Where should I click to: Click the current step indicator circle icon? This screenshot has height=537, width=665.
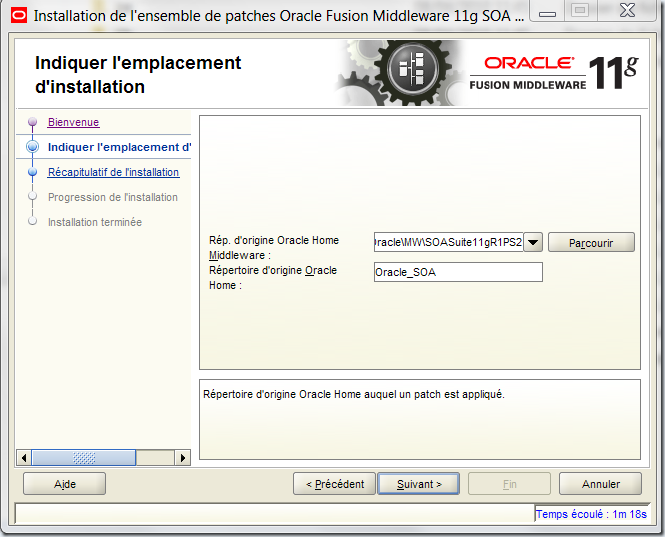click(x=33, y=147)
